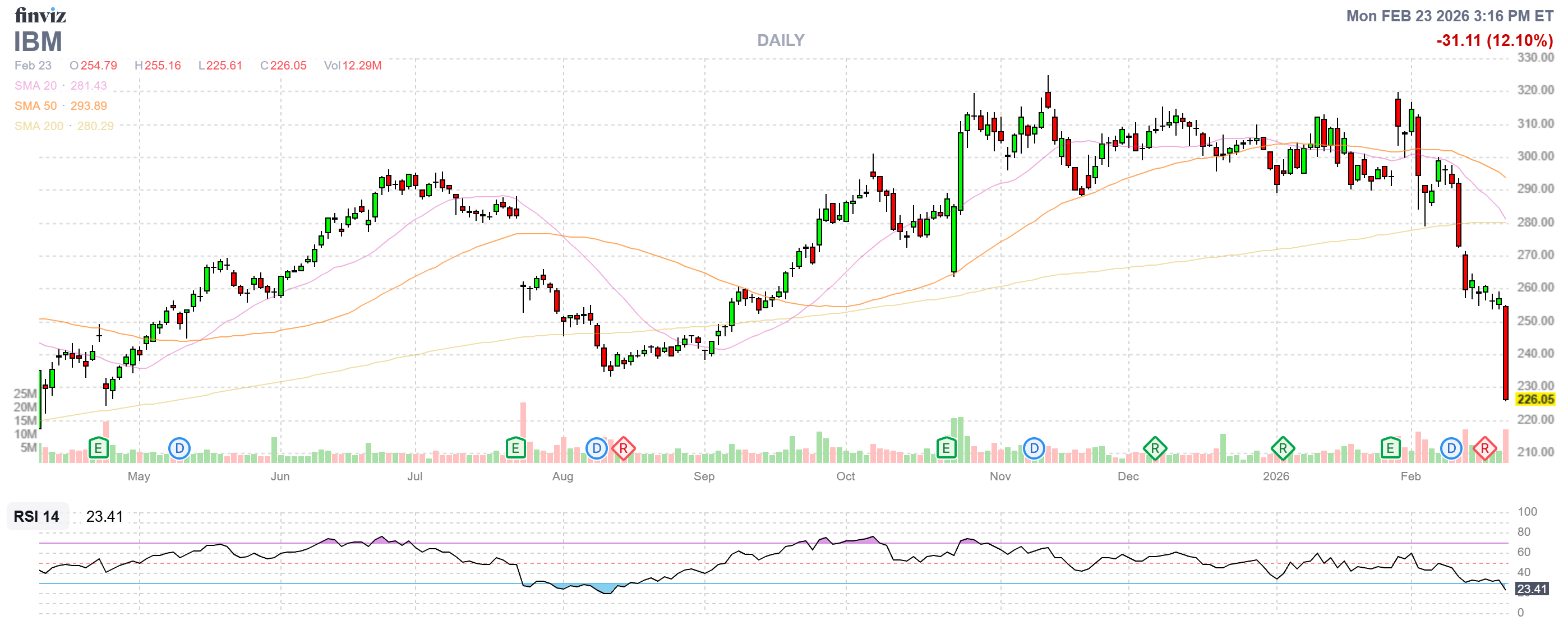The image size is (1568, 630).
Task: Select the SMA 50 indicator label
Action: point(35,106)
